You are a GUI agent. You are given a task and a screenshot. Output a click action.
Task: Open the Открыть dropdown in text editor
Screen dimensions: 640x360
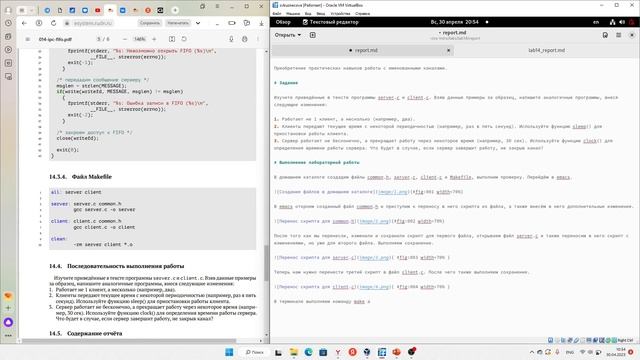pos(288,35)
